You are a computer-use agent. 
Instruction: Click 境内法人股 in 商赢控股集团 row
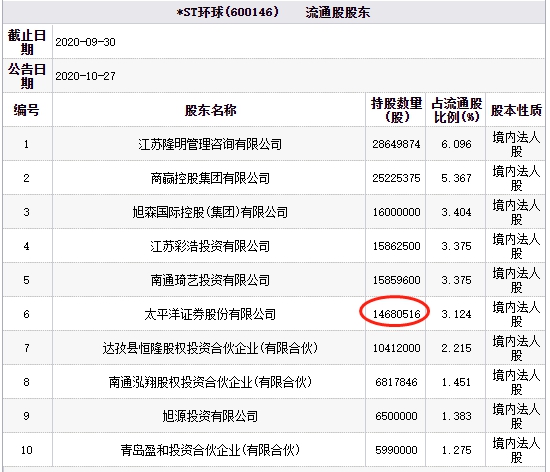tap(516, 178)
